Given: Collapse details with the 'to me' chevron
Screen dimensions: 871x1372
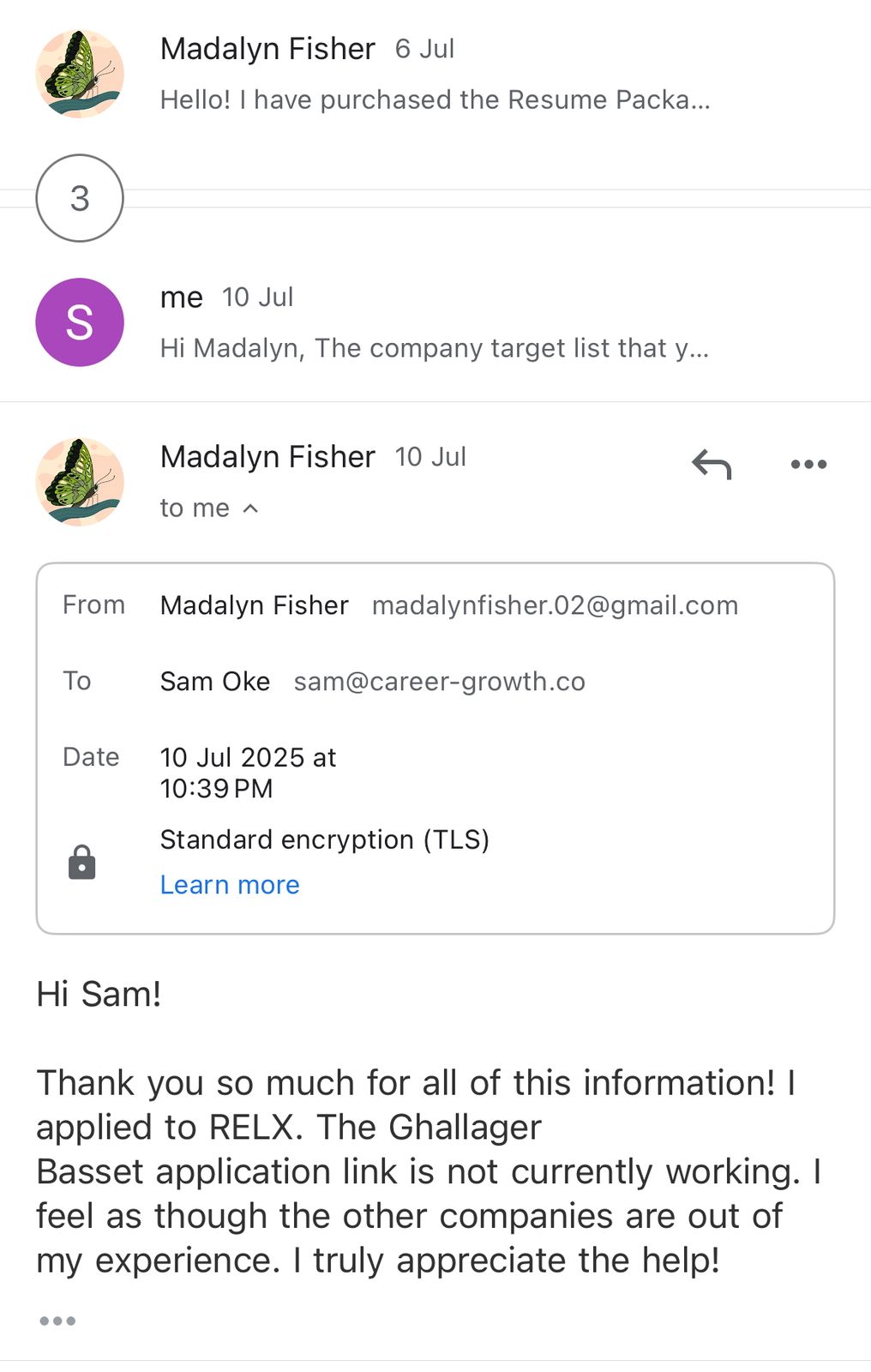Looking at the screenshot, I should click(x=250, y=508).
